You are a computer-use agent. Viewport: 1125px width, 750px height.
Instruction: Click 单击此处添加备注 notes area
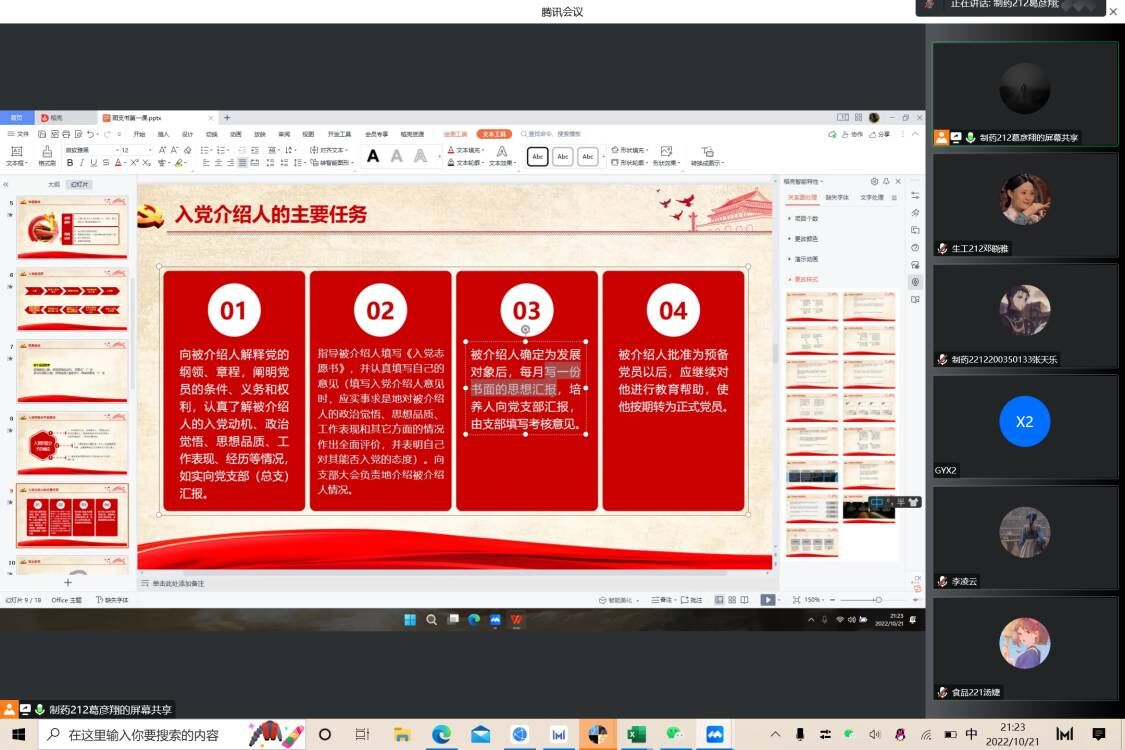(178, 583)
